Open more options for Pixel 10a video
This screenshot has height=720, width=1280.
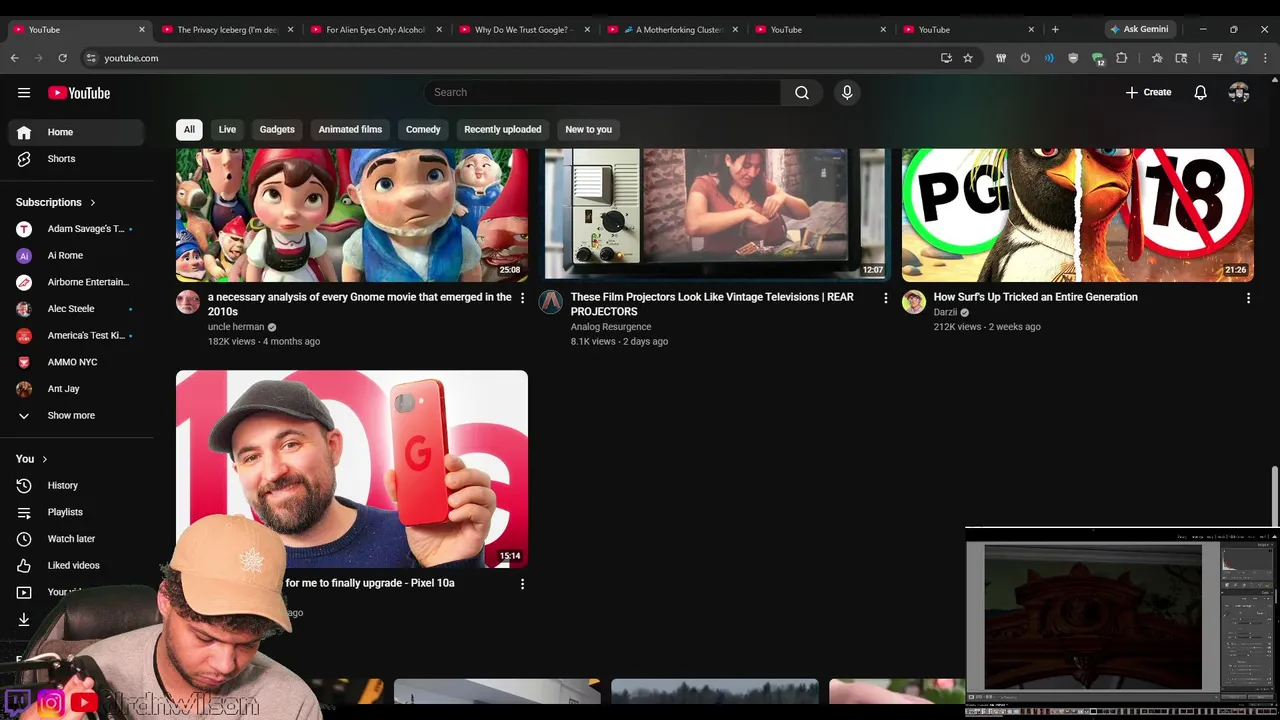click(x=522, y=584)
